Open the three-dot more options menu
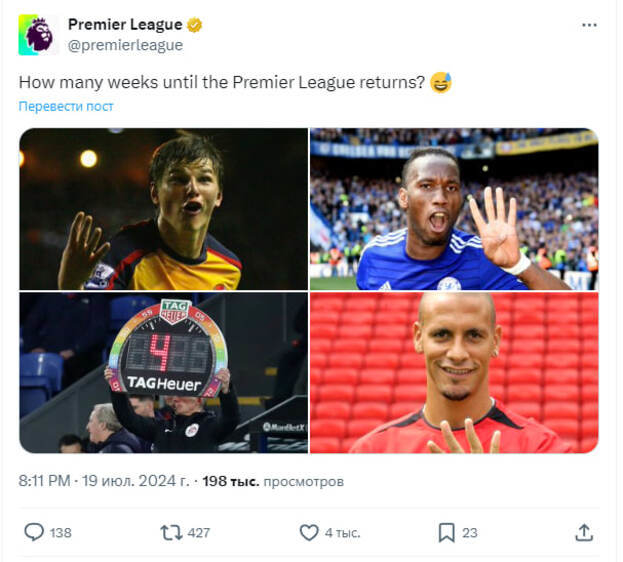Screen dimensions: 623x562 [x=589, y=25]
